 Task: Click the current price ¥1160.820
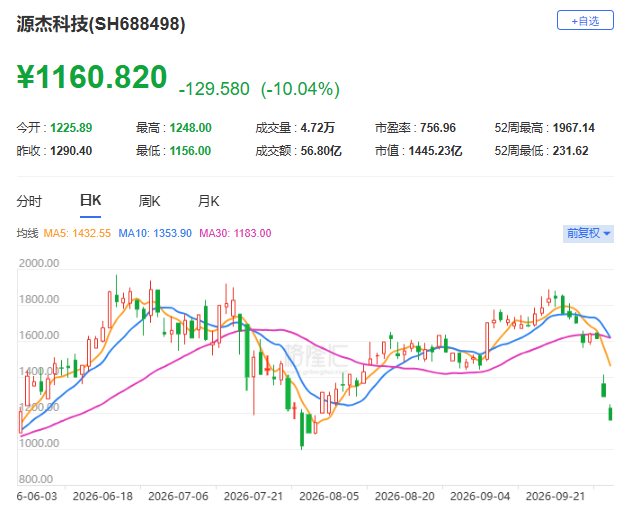coord(92,77)
